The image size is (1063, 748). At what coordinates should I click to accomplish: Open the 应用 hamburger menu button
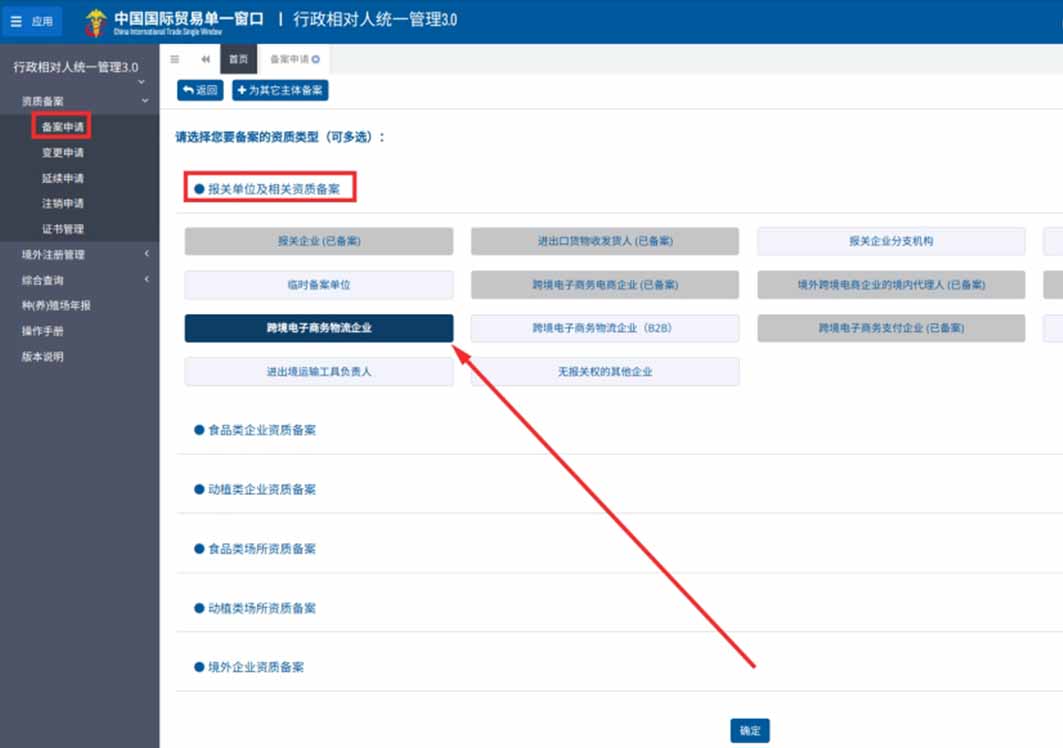click(32, 21)
